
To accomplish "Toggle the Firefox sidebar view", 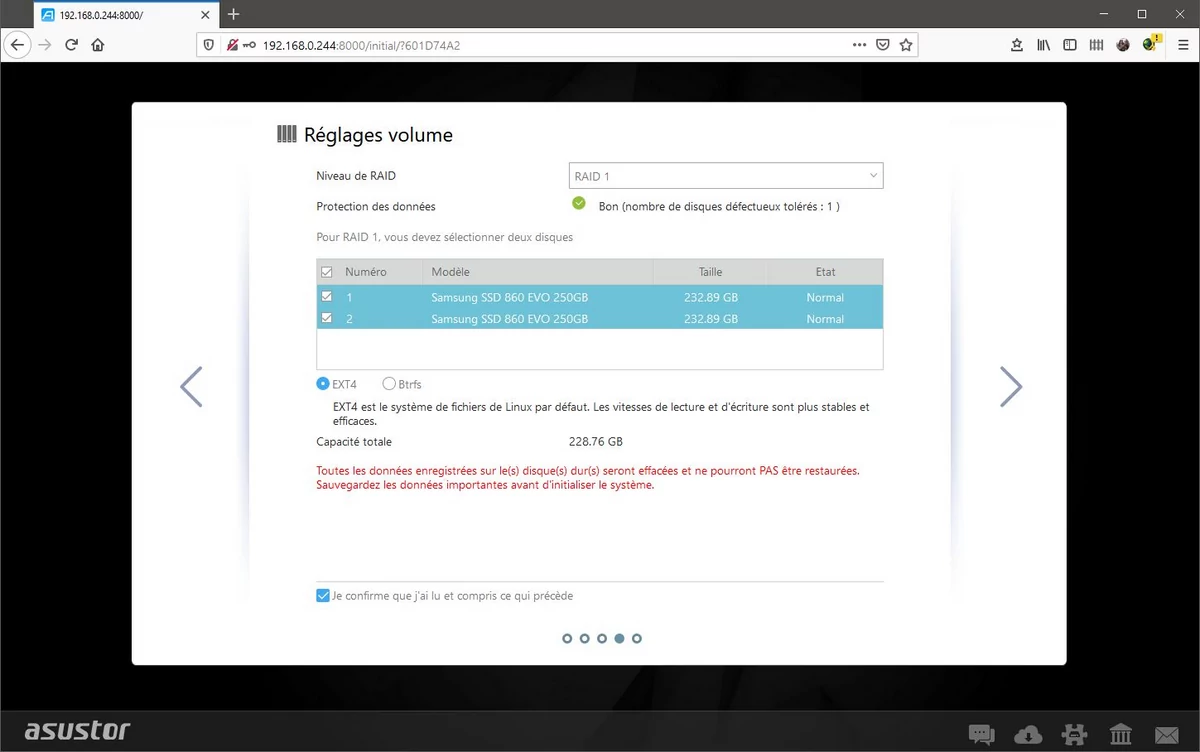I will click(x=1070, y=45).
